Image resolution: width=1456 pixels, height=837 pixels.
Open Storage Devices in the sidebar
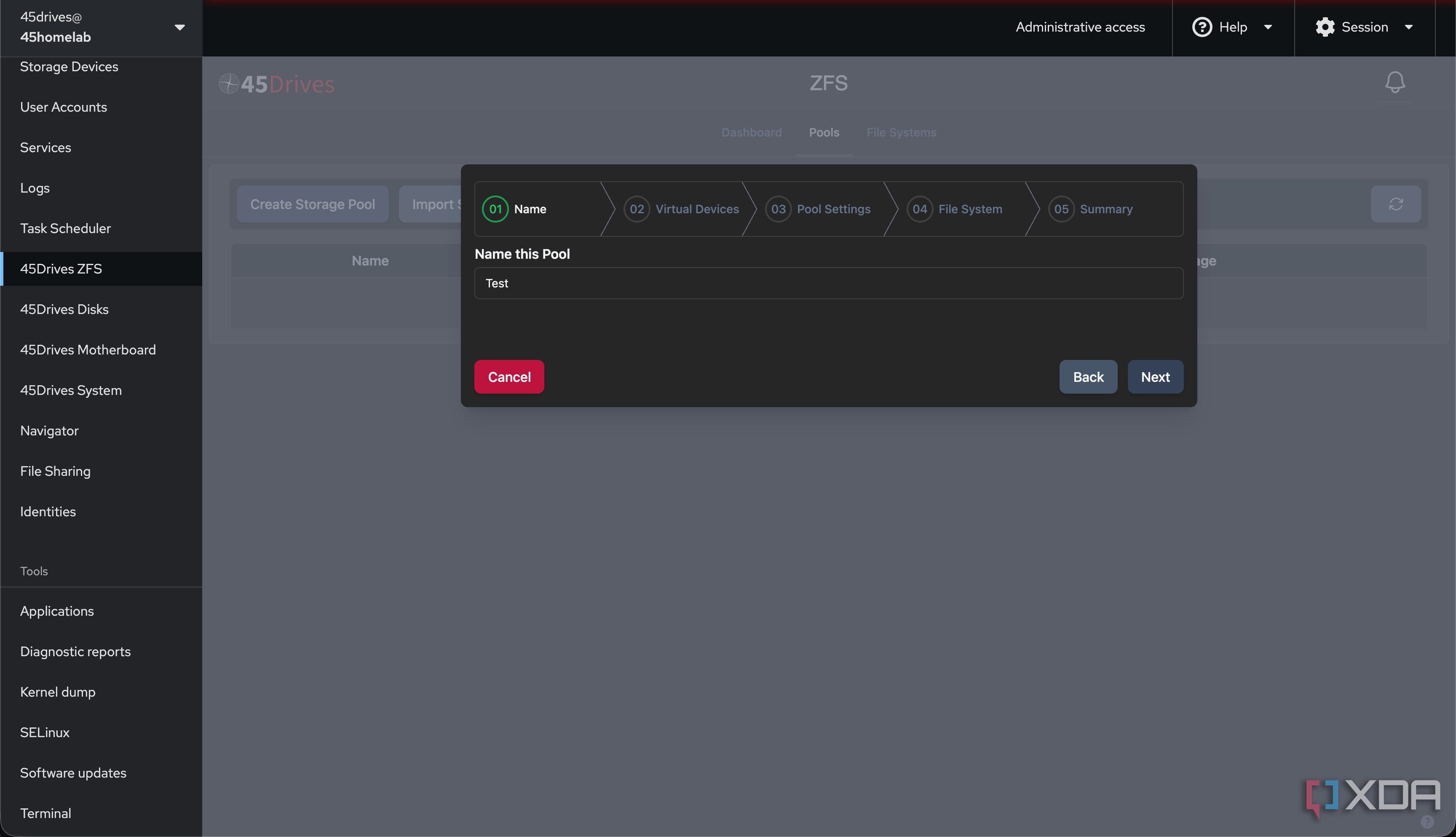[x=101, y=67]
